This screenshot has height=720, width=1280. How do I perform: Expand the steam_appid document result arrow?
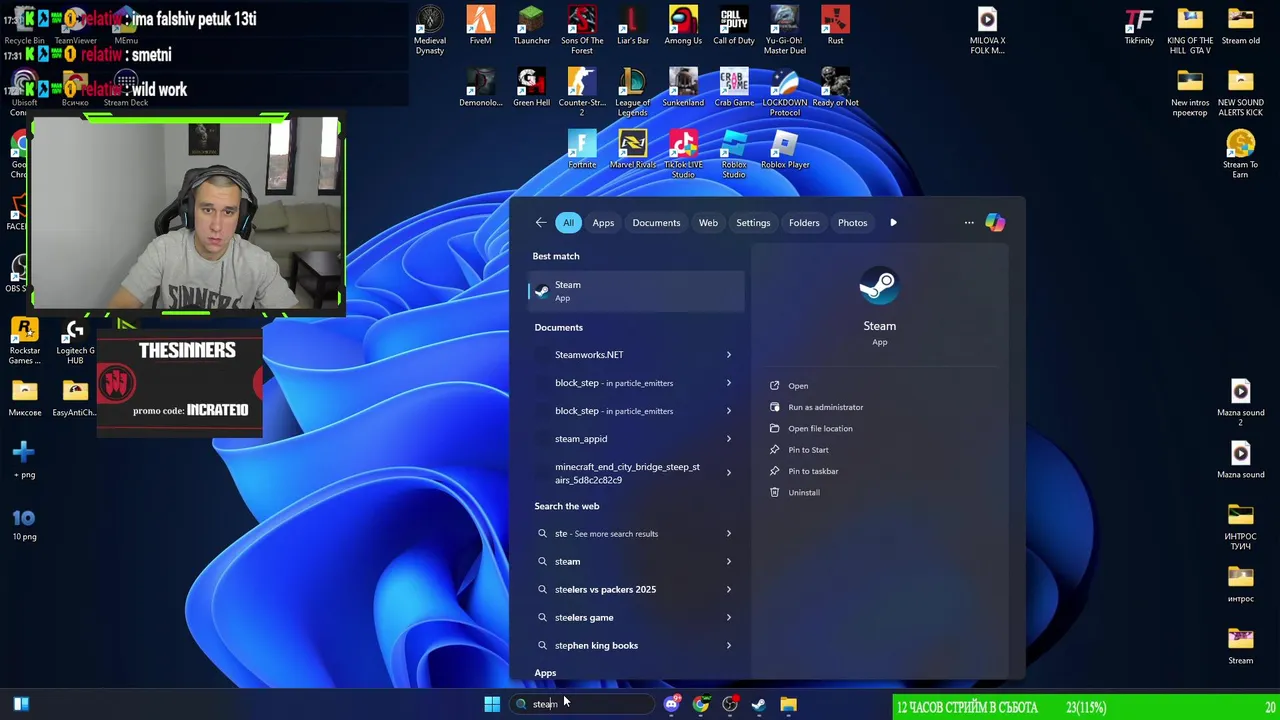coord(728,439)
